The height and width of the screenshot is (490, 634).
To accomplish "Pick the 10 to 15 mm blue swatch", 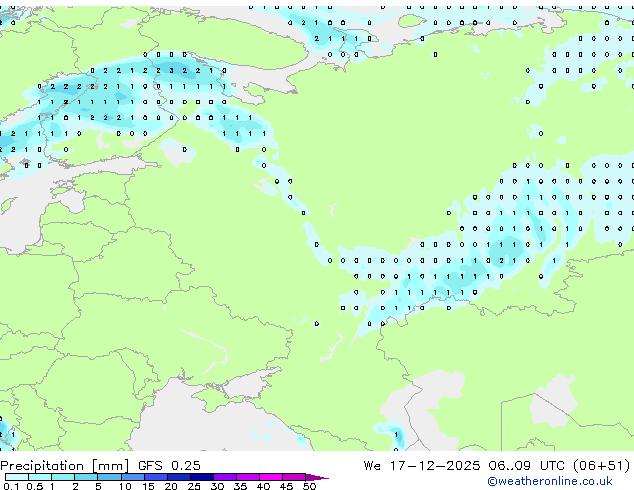I will [x=133, y=477].
